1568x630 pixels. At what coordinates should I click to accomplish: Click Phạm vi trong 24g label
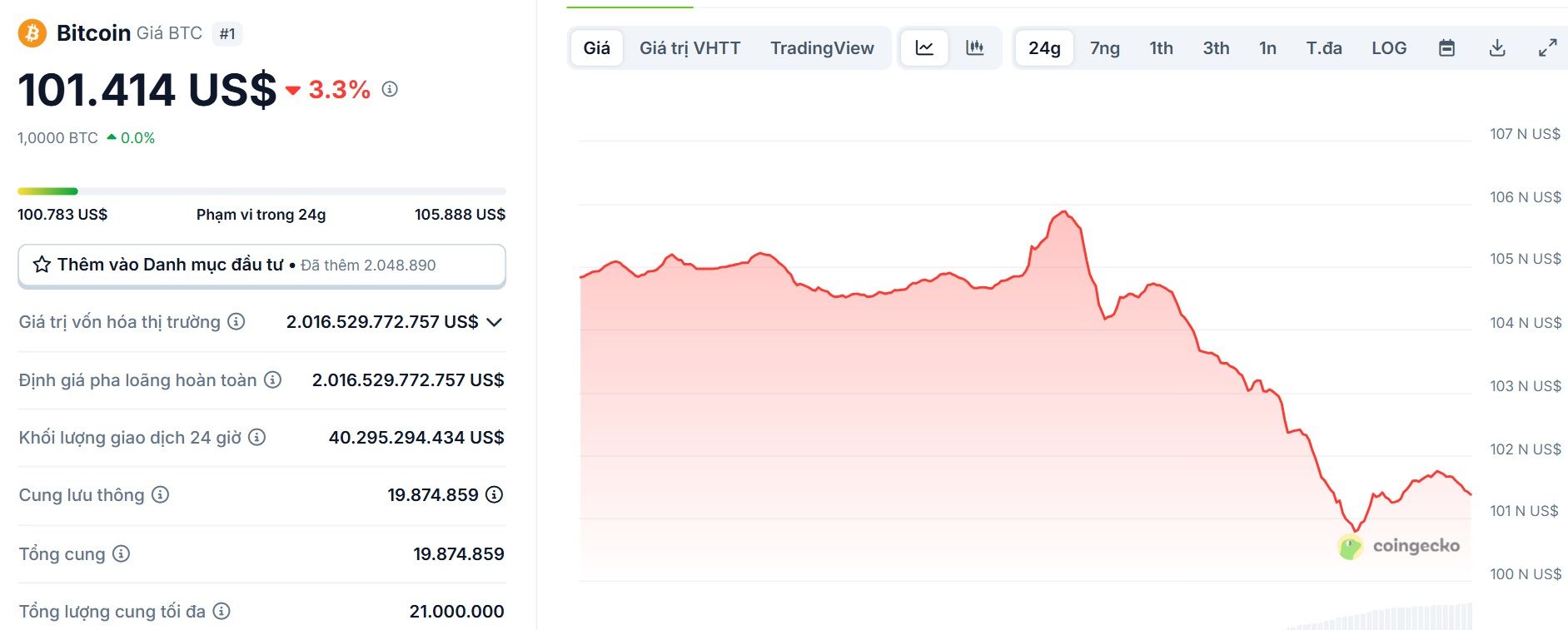coord(261,214)
